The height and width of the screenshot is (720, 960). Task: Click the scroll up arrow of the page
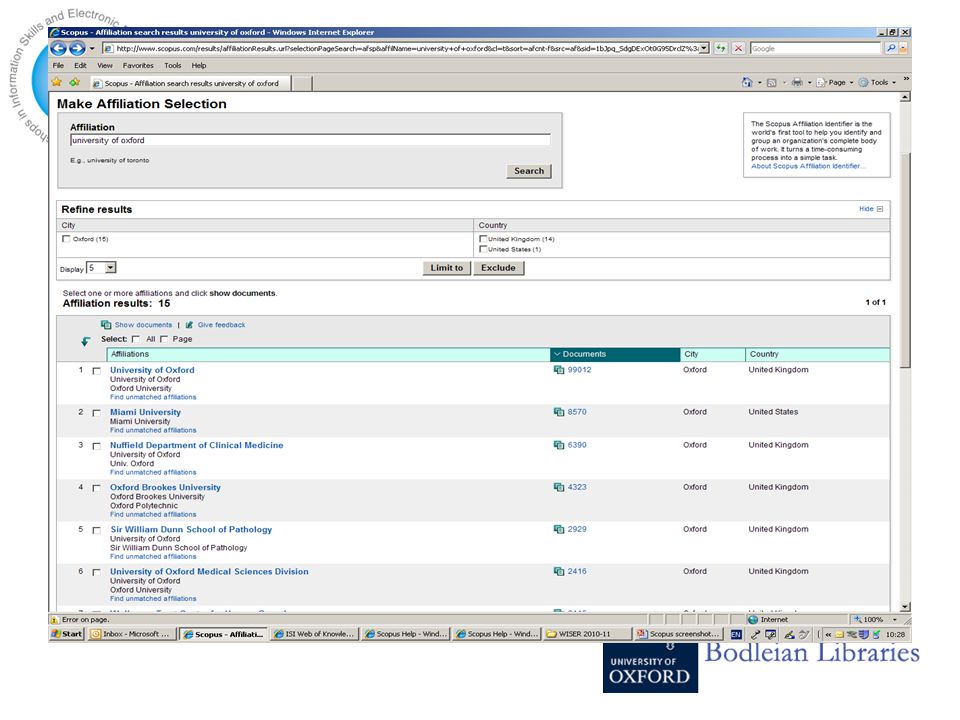pyautogui.click(x=906, y=97)
